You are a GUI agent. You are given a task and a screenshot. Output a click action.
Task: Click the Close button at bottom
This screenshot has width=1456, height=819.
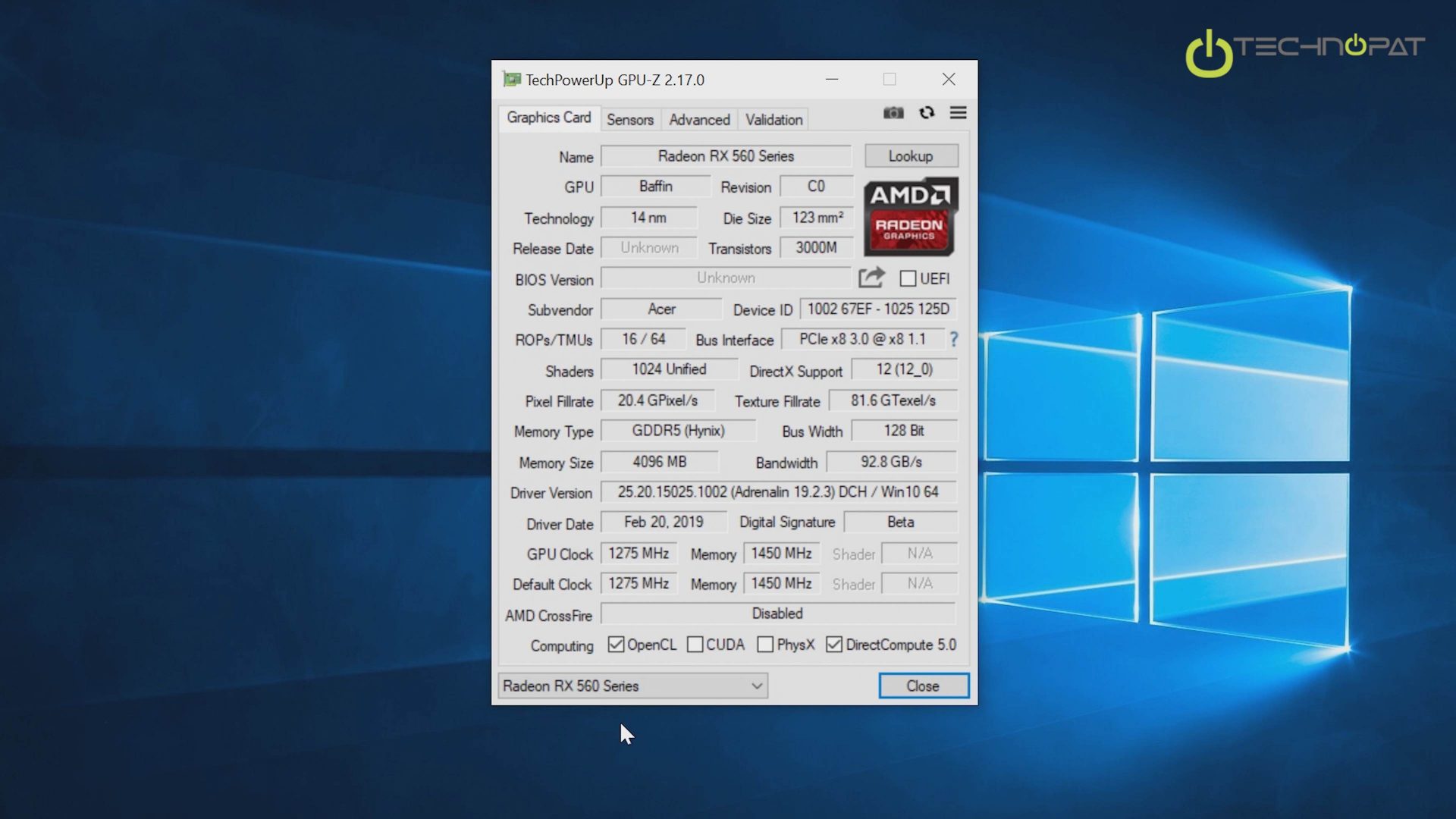click(923, 686)
